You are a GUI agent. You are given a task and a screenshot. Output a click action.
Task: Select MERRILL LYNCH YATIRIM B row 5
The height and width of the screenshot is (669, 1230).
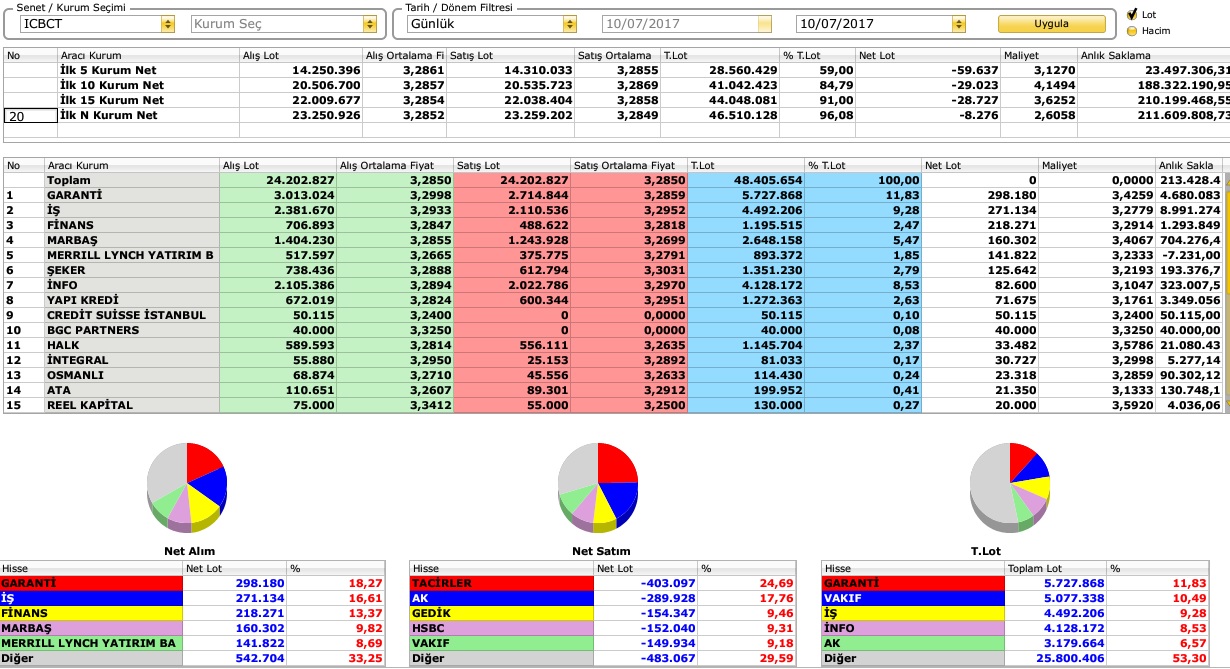[x=614, y=255]
